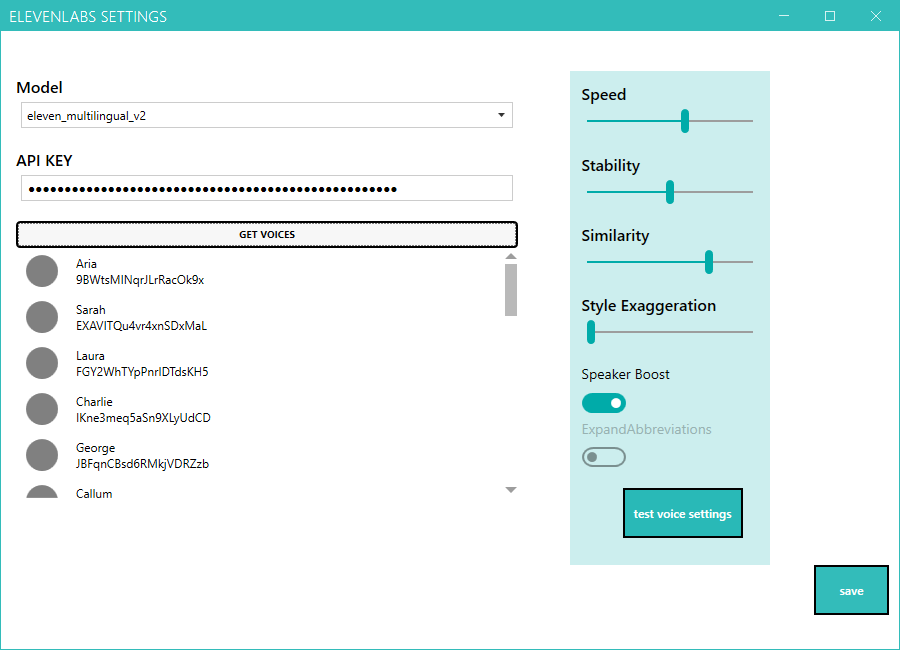900x650 pixels.
Task: Click voice ID JBFqnCBsd6RMkjVDRZzb
Action: pos(142,463)
